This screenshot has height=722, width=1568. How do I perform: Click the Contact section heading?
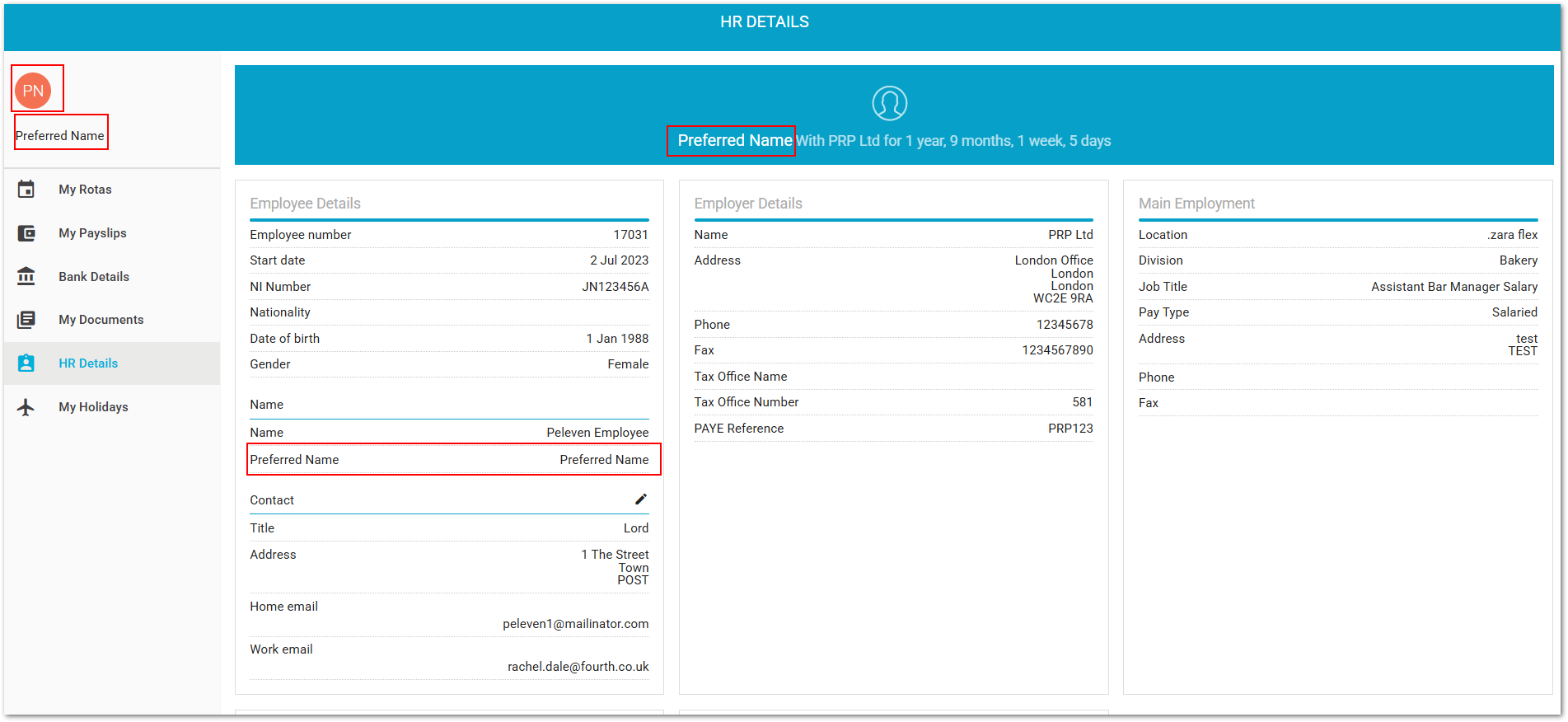(x=272, y=500)
